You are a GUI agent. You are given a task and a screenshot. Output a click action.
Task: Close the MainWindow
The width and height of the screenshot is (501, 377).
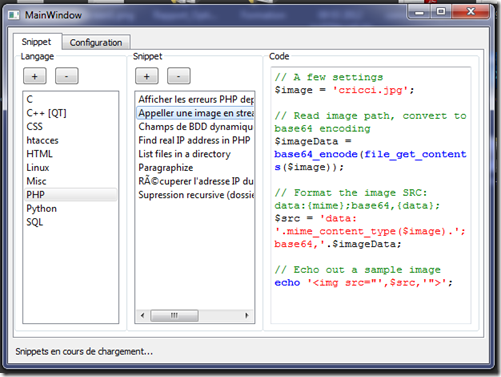[x=470, y=12]
